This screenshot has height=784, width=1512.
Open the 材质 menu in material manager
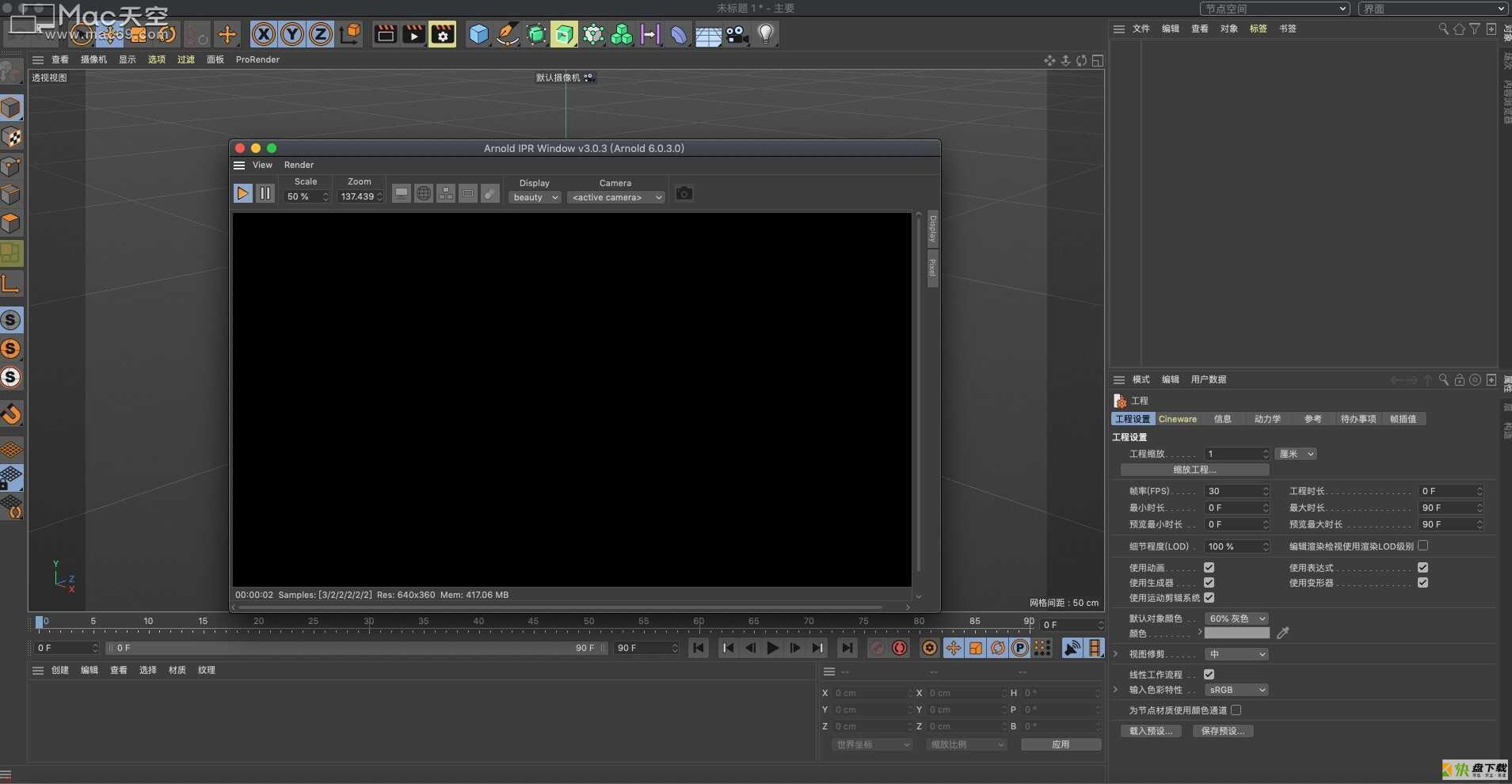coord(177,670)
